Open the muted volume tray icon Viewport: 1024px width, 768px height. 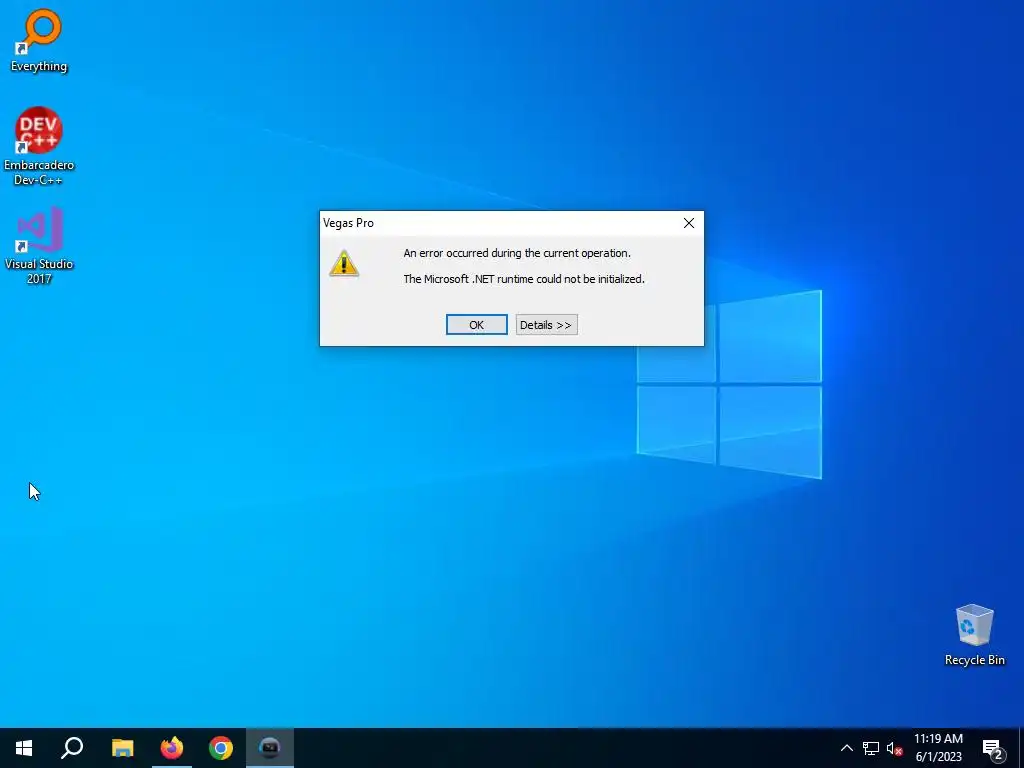tap(894, 748)
